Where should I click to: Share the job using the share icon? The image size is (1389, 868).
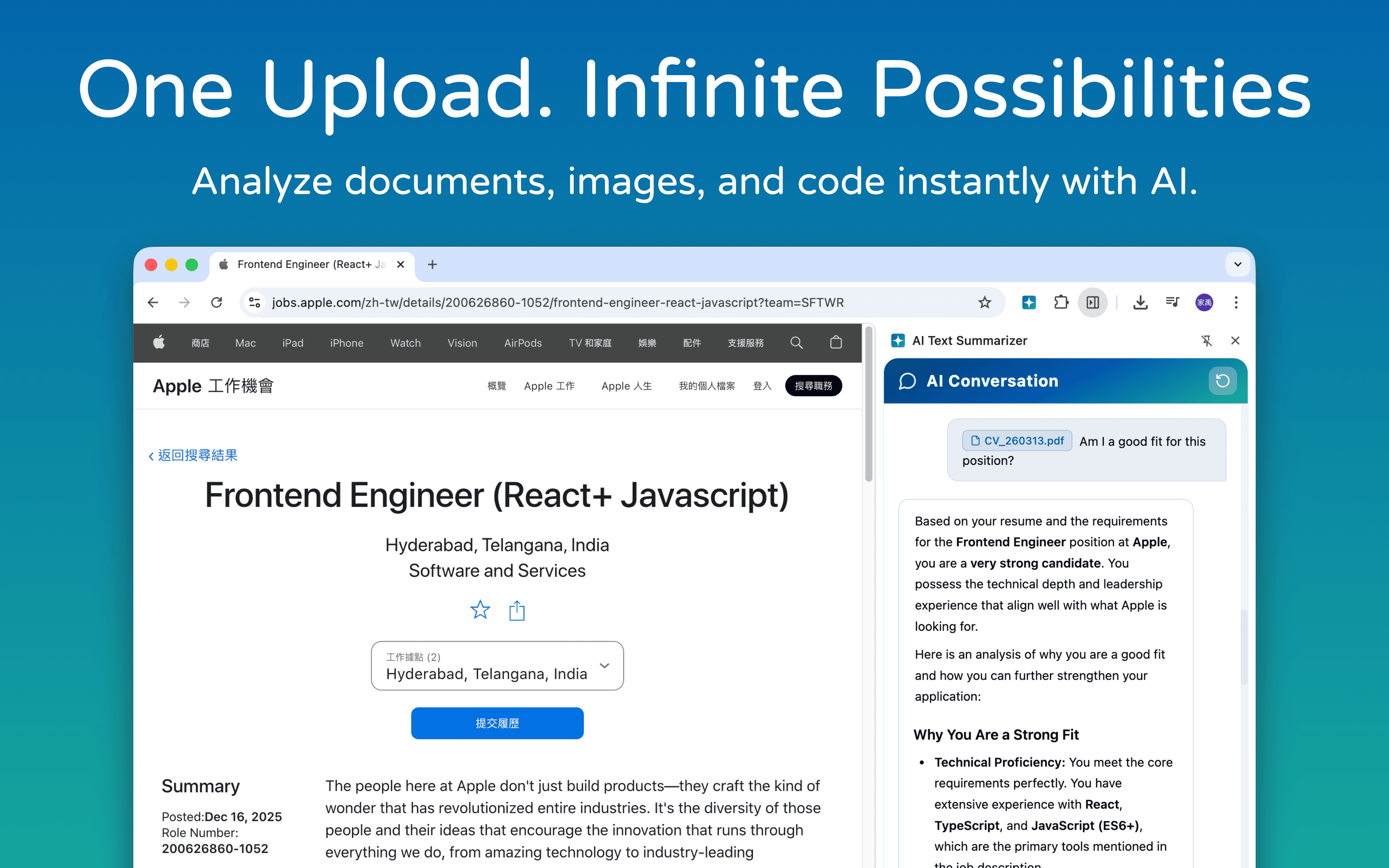point(517,610)
